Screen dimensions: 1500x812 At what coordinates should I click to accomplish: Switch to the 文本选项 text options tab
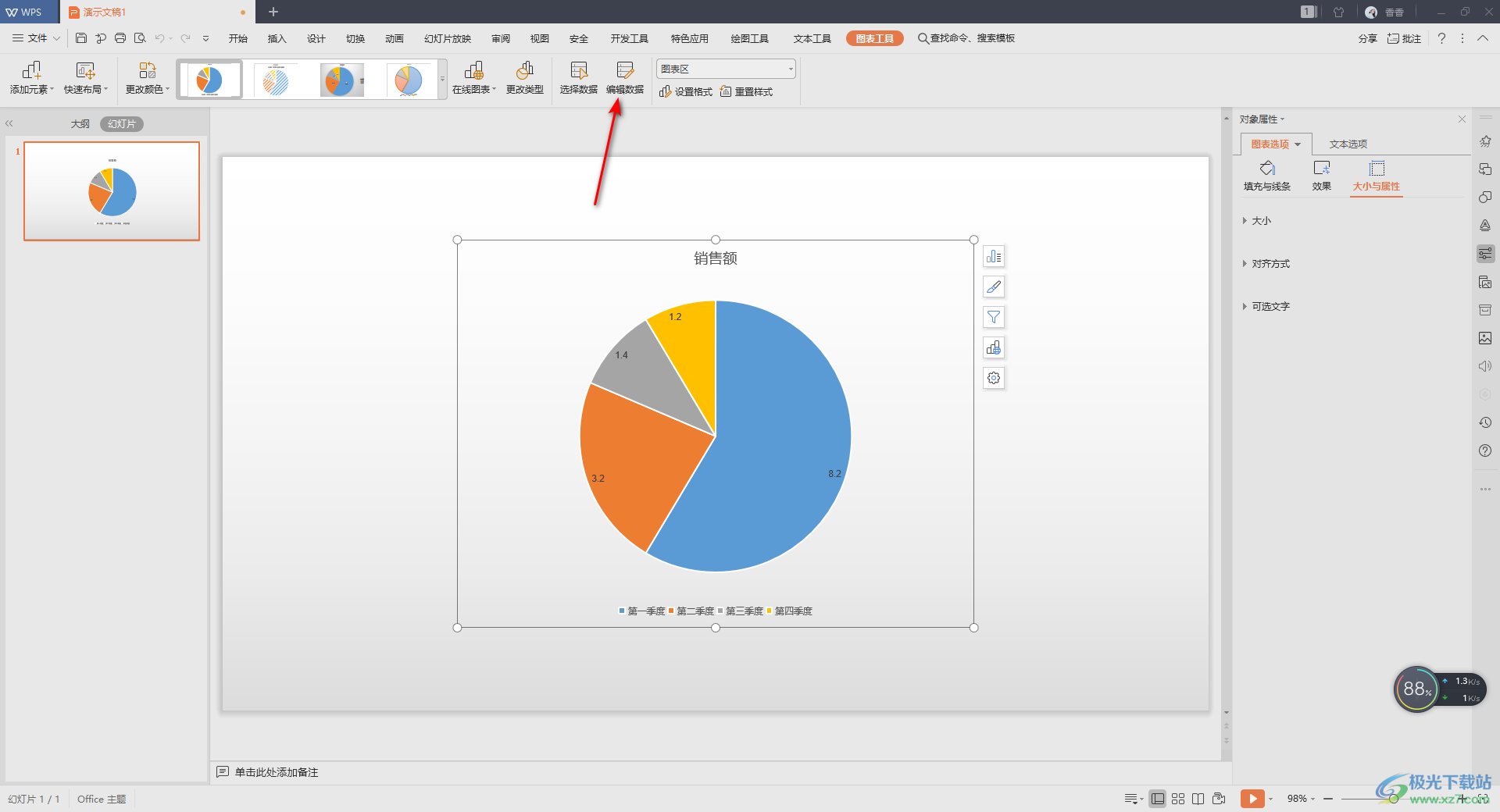pos(1348,144)
